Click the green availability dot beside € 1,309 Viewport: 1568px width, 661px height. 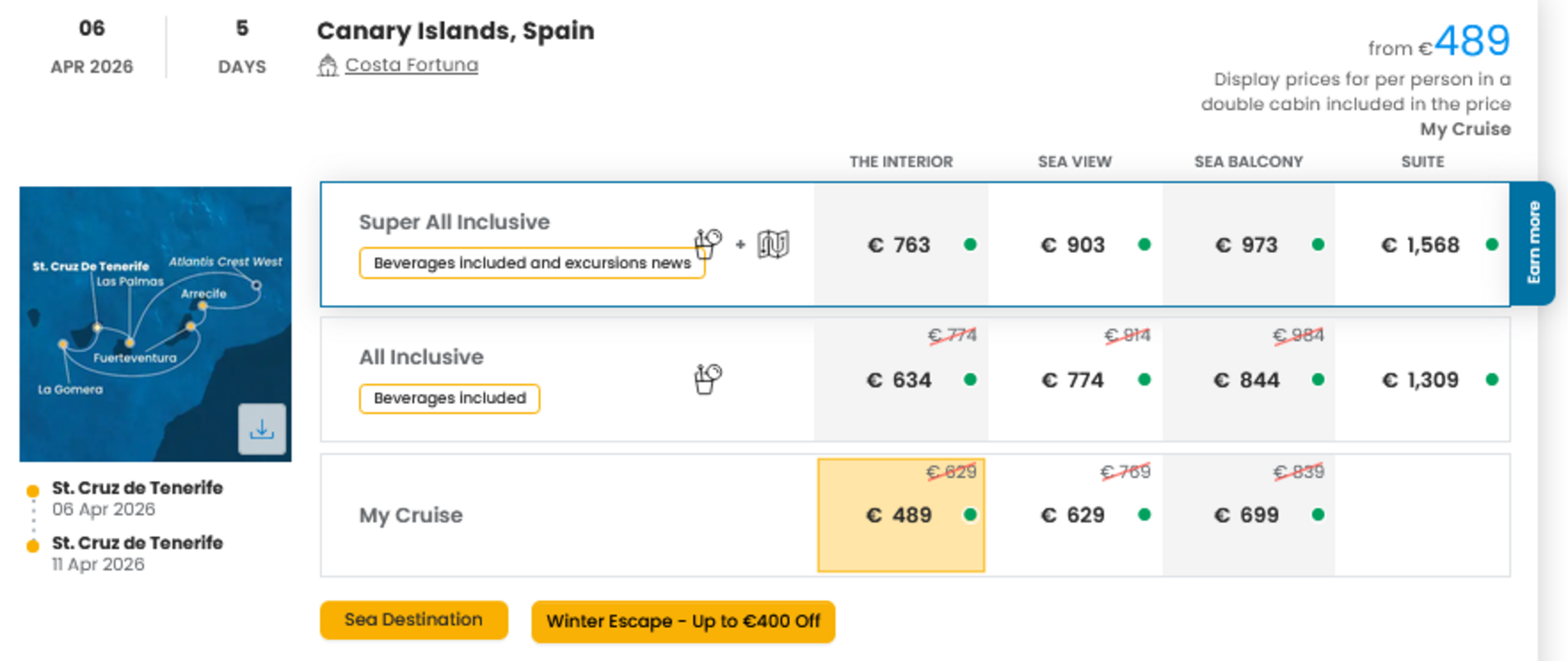[1492, 380]
